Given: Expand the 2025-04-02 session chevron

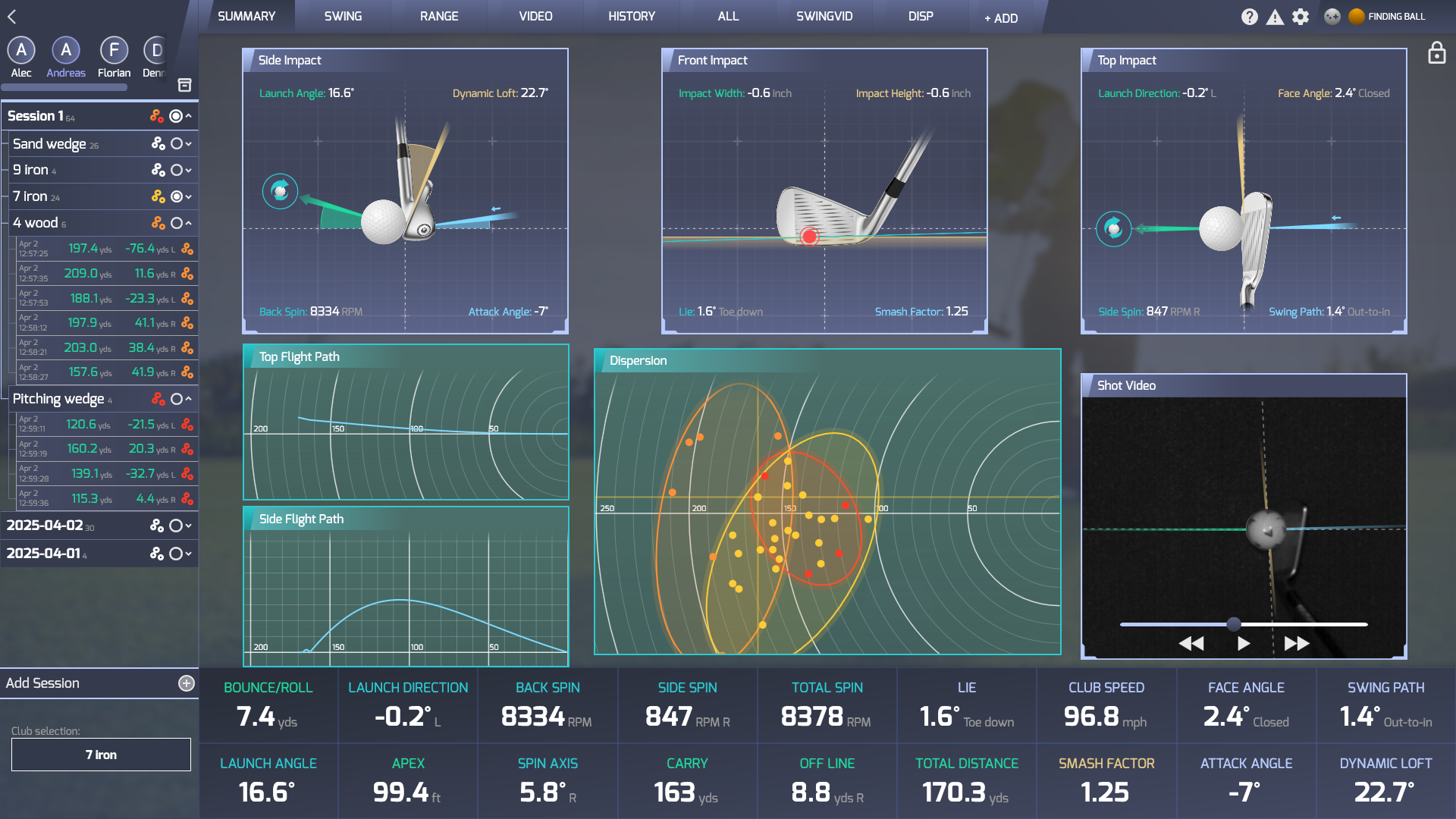Looking at the screenshot, I should pos(188,525).
